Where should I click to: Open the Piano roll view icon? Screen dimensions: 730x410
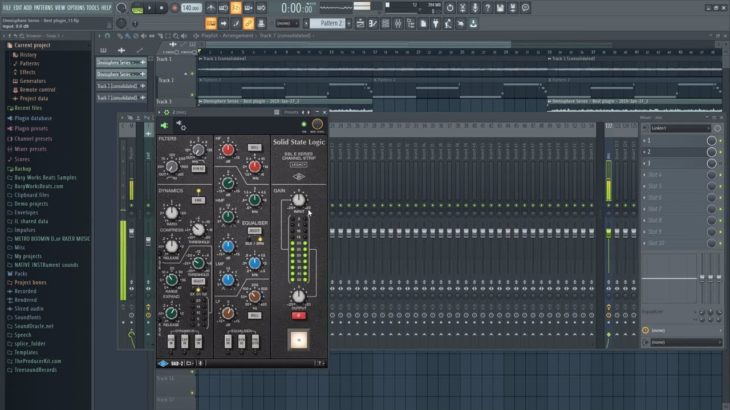pyautogui.click(x=373, y=23)
